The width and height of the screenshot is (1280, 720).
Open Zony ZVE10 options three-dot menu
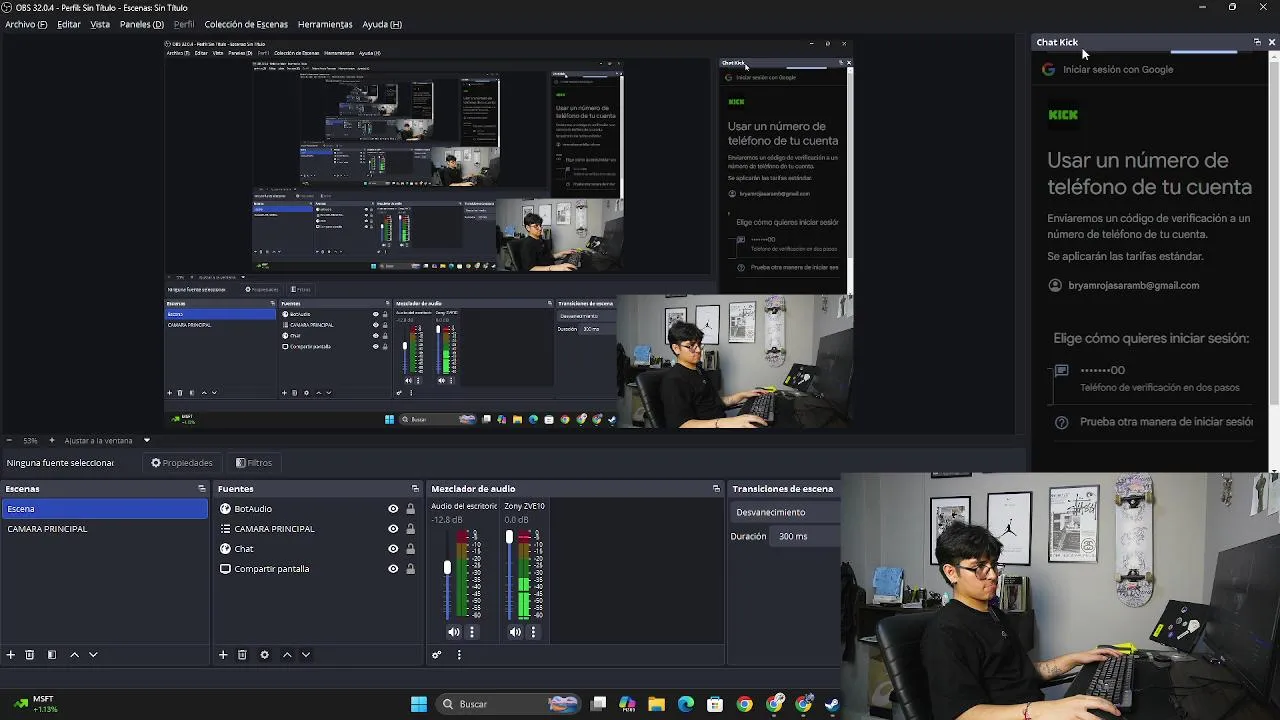(x=533, y=632)
